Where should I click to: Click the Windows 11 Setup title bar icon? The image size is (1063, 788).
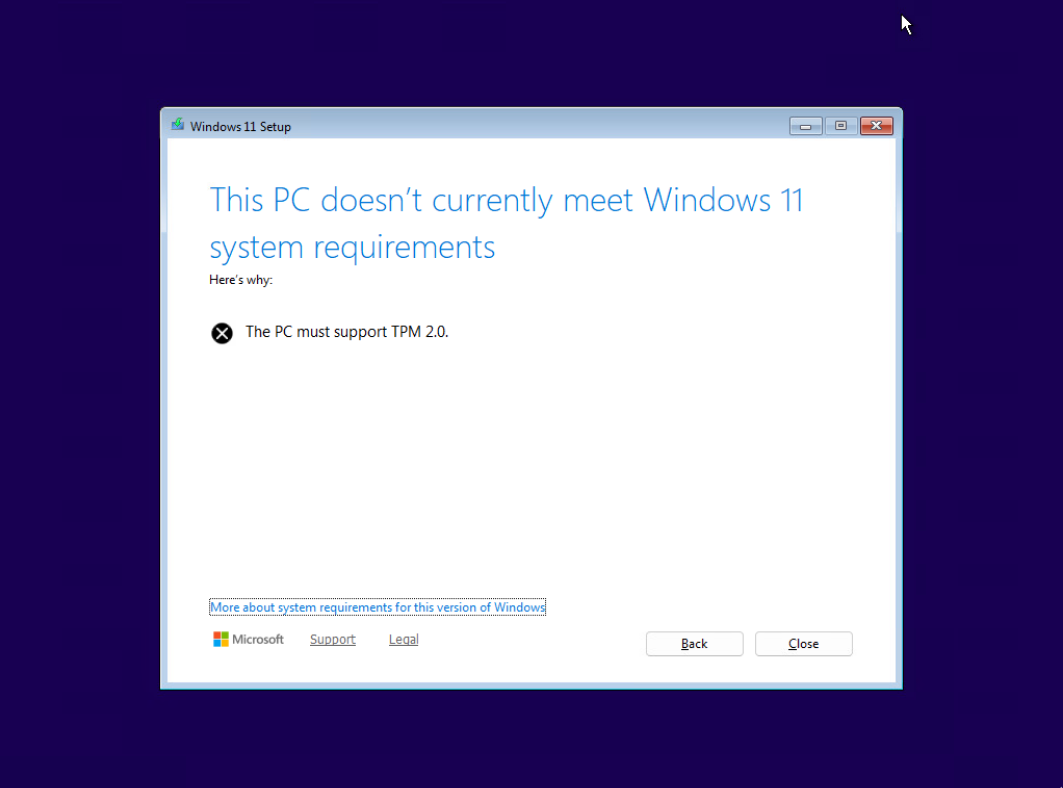[x=178, y=125]
